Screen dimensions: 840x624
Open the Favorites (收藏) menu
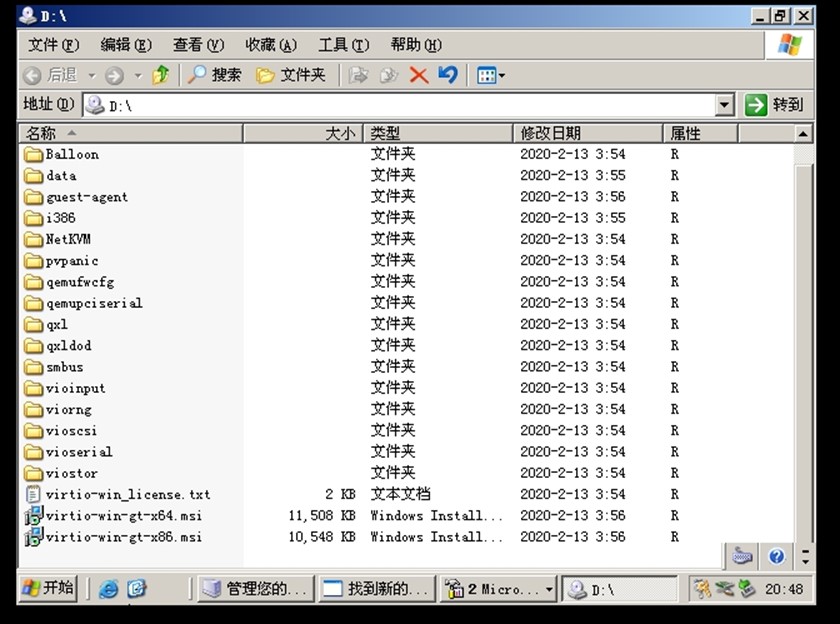271,45
